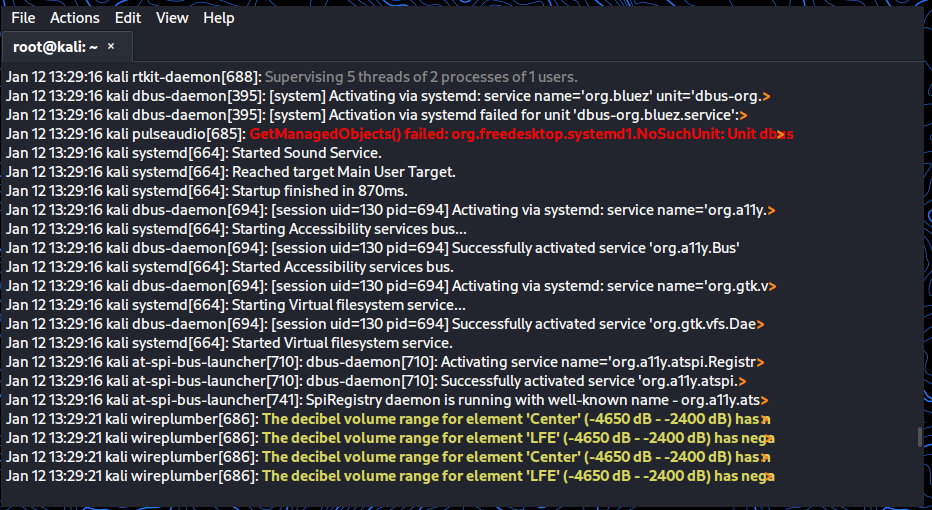Viewport: 932px width, 510px height.
Task: Open the Edit menu
Action: (x=128, y=18)
